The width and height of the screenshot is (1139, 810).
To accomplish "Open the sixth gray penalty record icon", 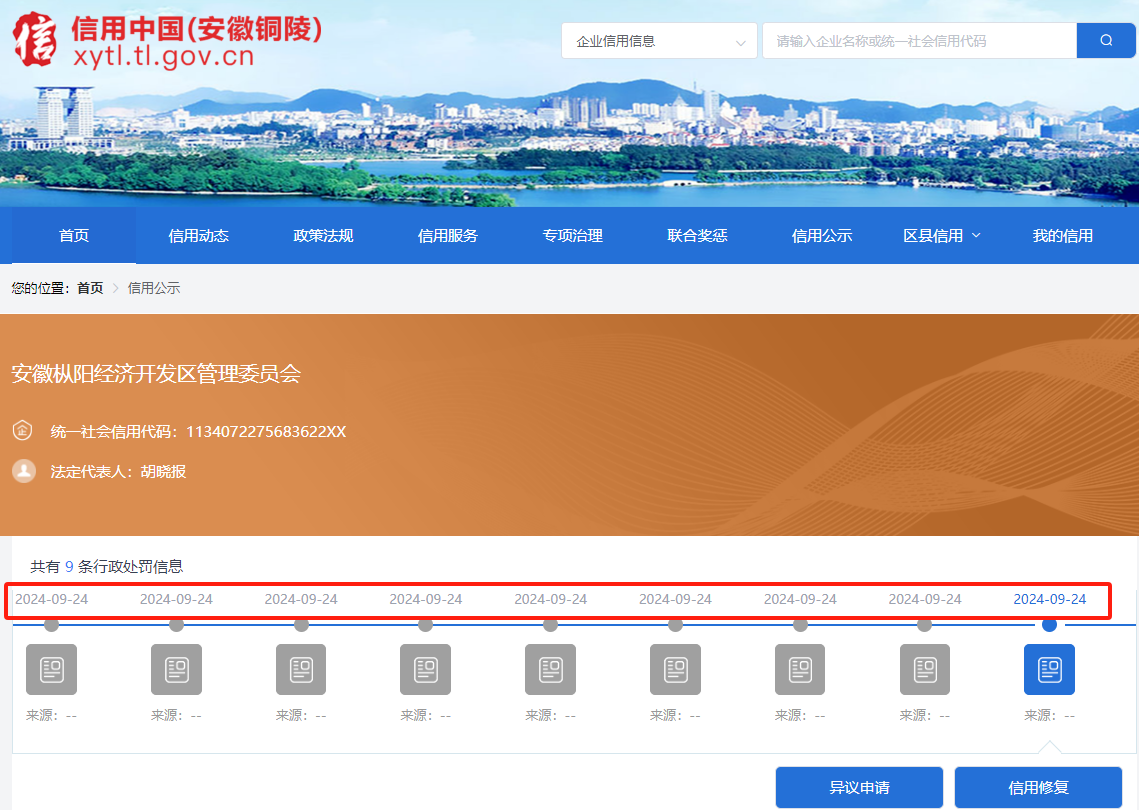I will coord(675,669).
